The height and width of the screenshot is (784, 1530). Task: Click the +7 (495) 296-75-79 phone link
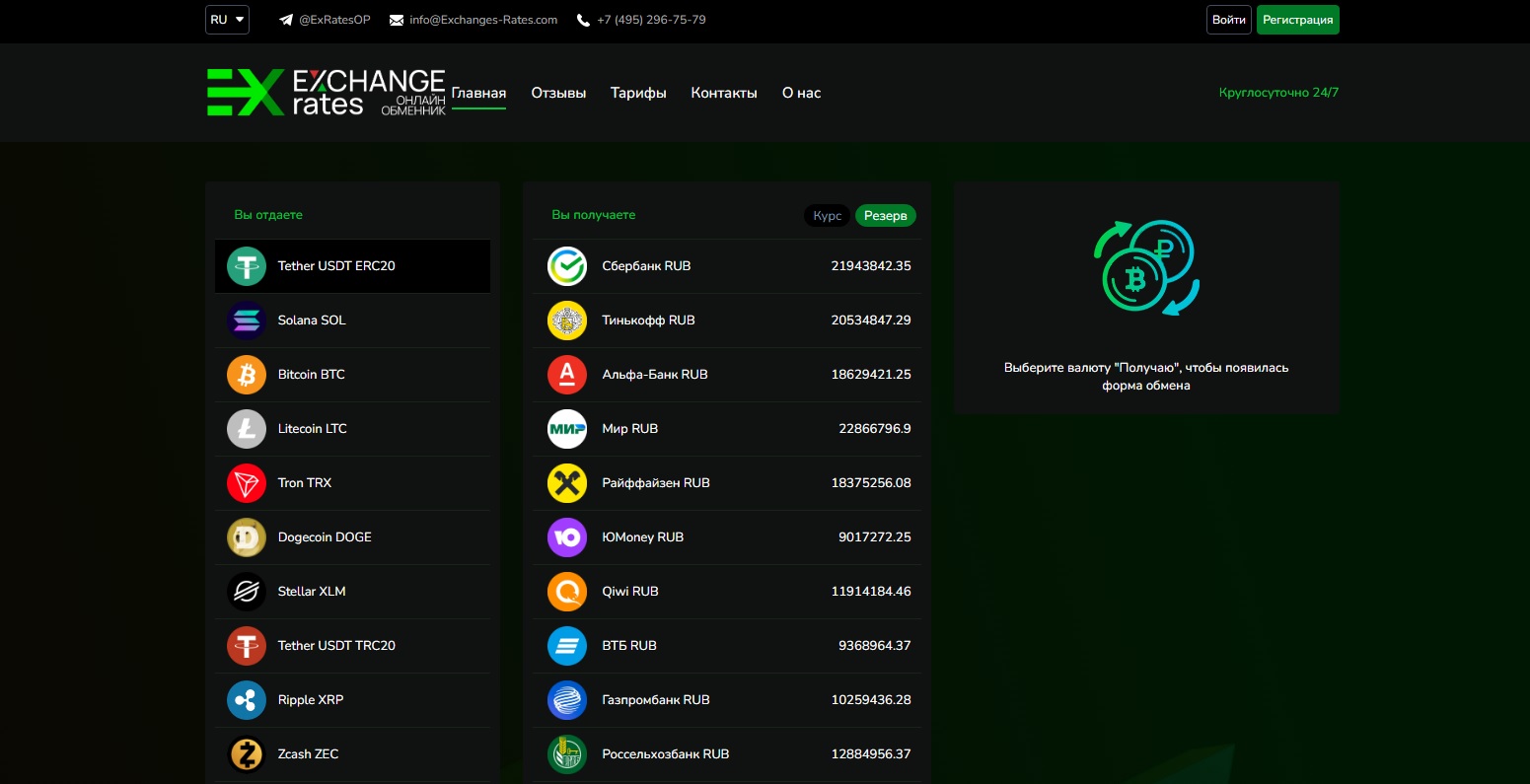(x=651, y=20)
